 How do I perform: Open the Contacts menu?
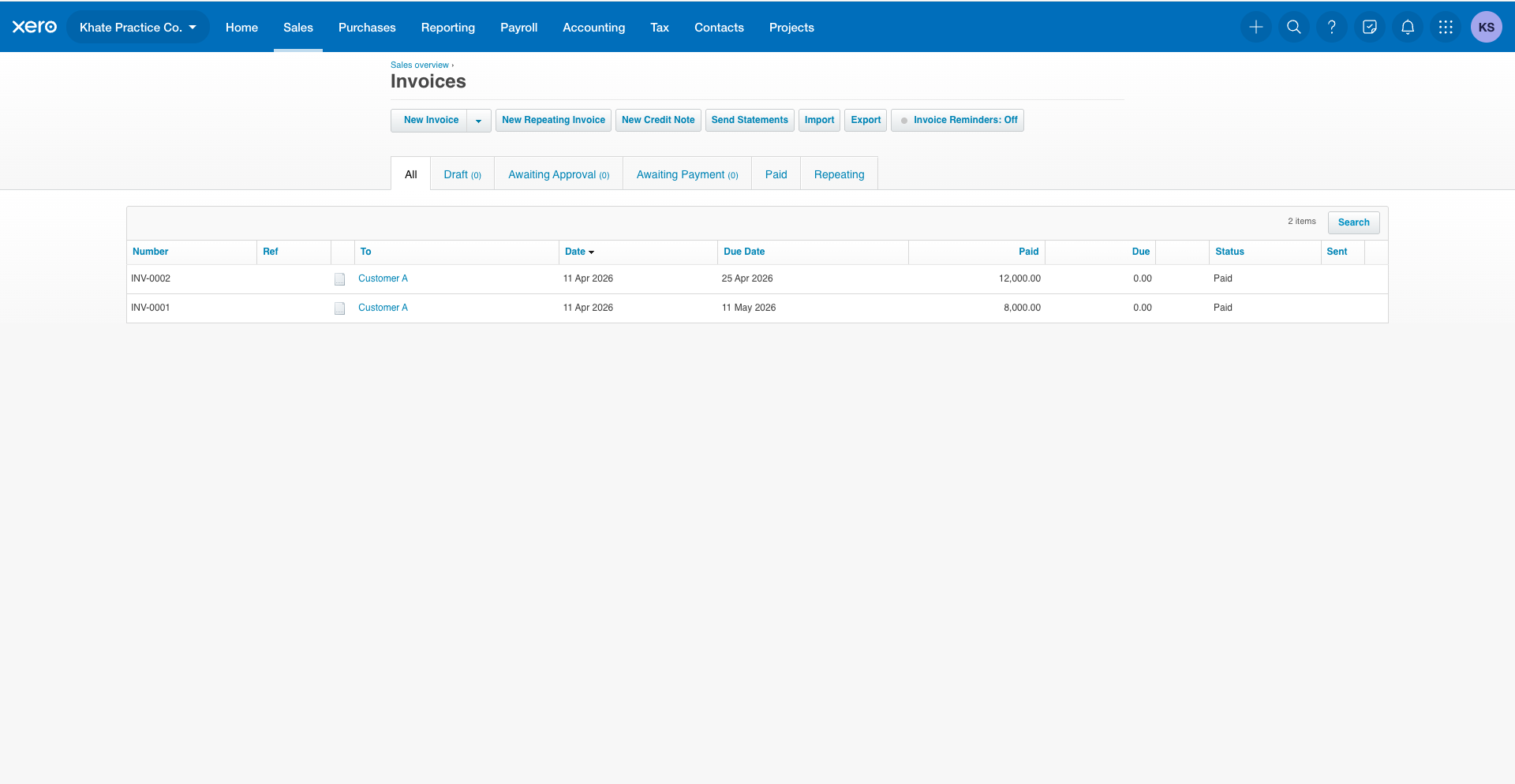(x=719, y=27)
